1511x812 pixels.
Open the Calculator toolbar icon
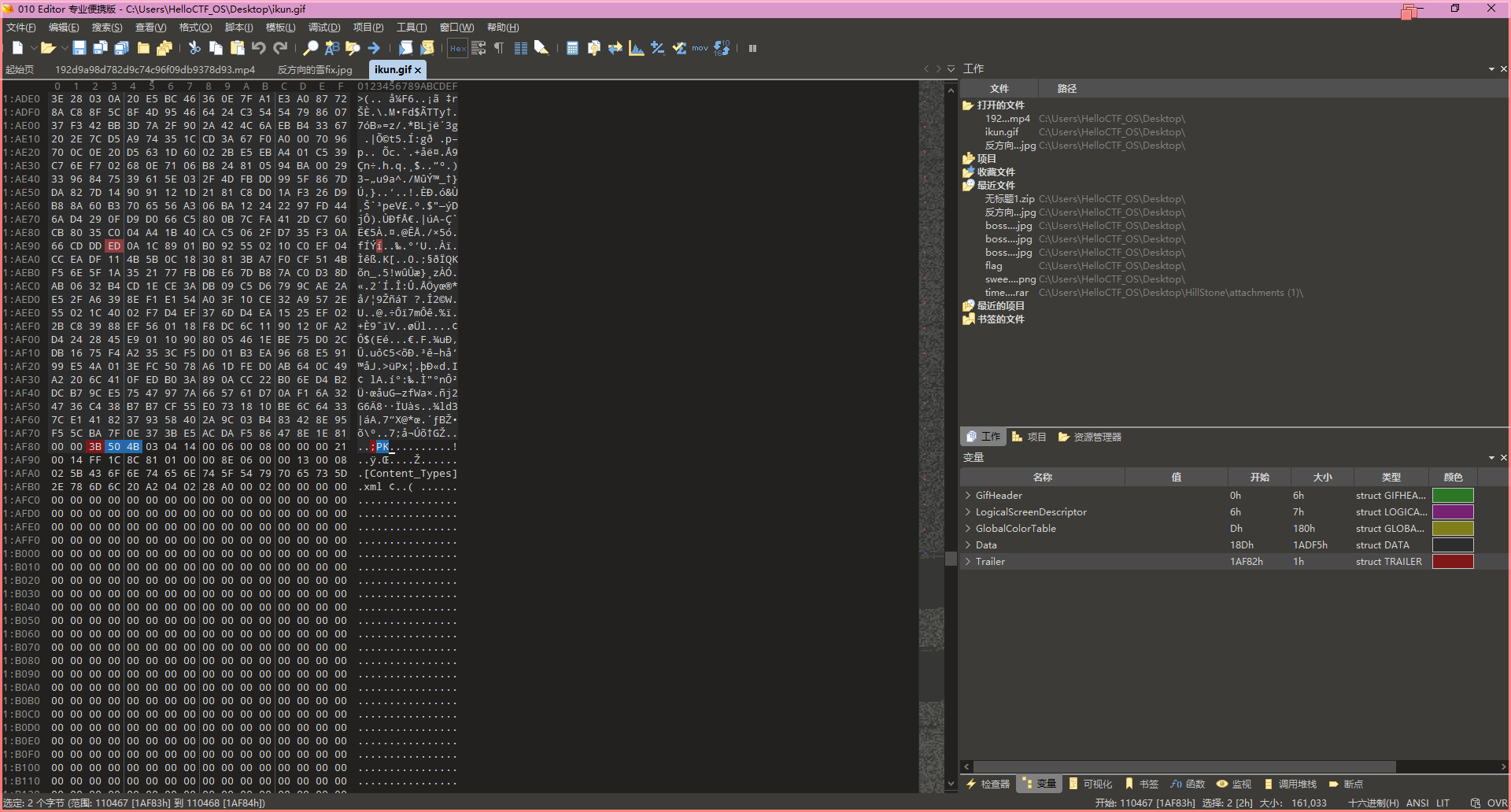coord(572,48)
